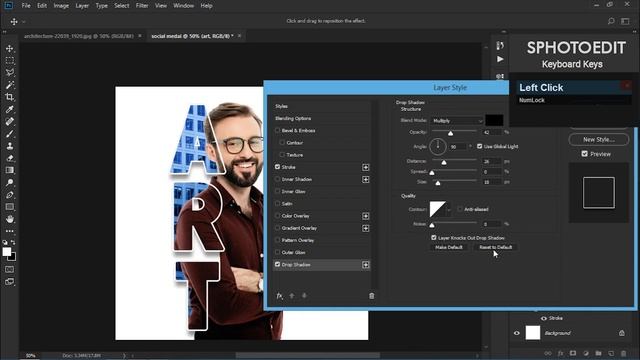Image resolution: width=640 pixels, height=360 pixels.
Task: Enable the Bevel & Emboss checkbox
Action: pyautogui.click(x=278, y=130)
